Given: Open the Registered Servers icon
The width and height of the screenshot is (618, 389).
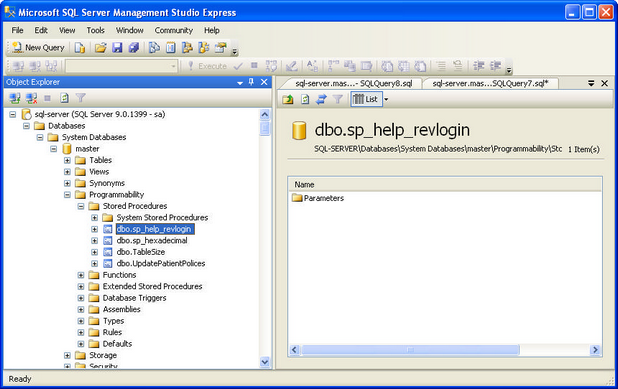Looking at the screenshot, I should point(154,48).
